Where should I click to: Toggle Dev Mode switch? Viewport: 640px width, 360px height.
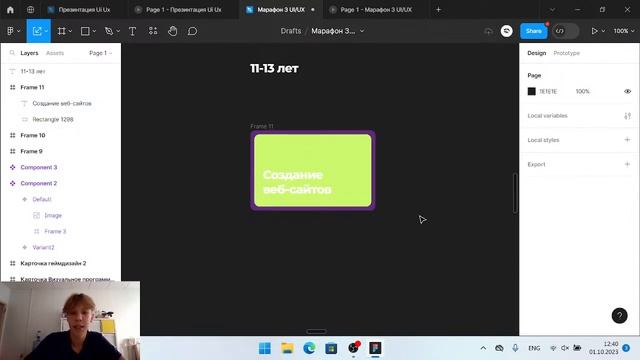tap(565, 31)
